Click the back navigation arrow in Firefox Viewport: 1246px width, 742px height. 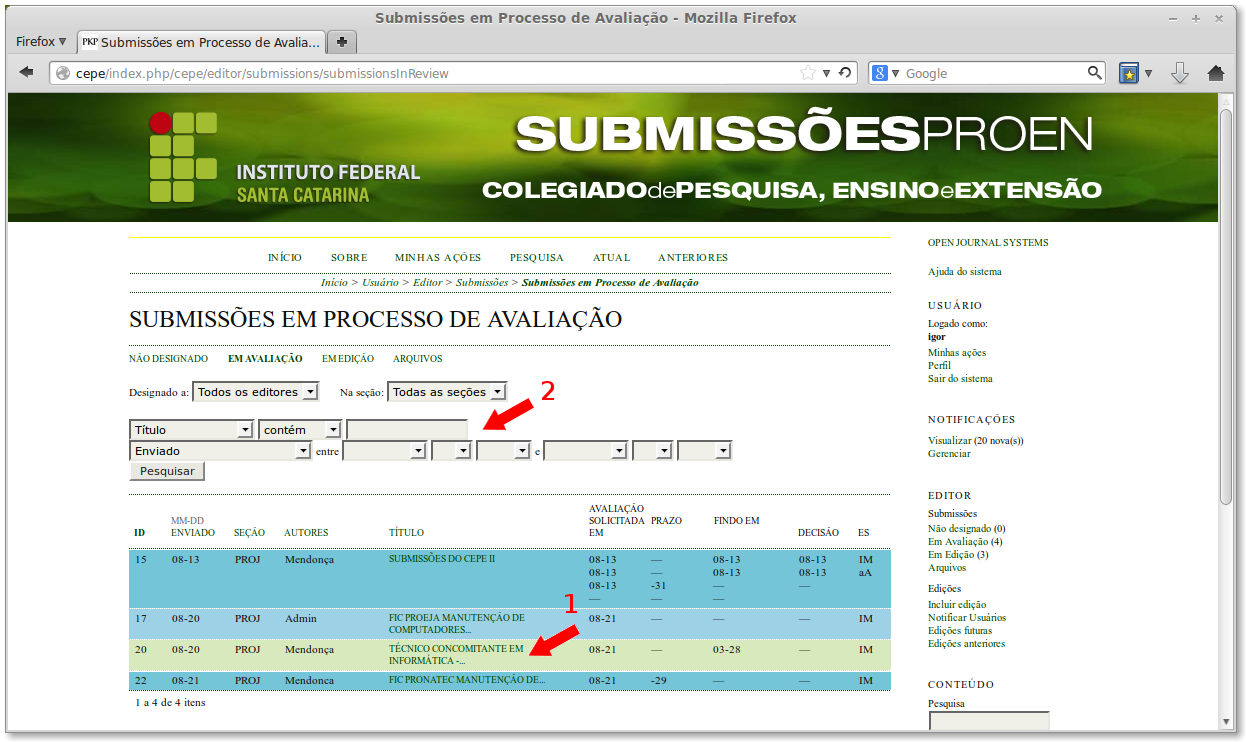point(26,72)
